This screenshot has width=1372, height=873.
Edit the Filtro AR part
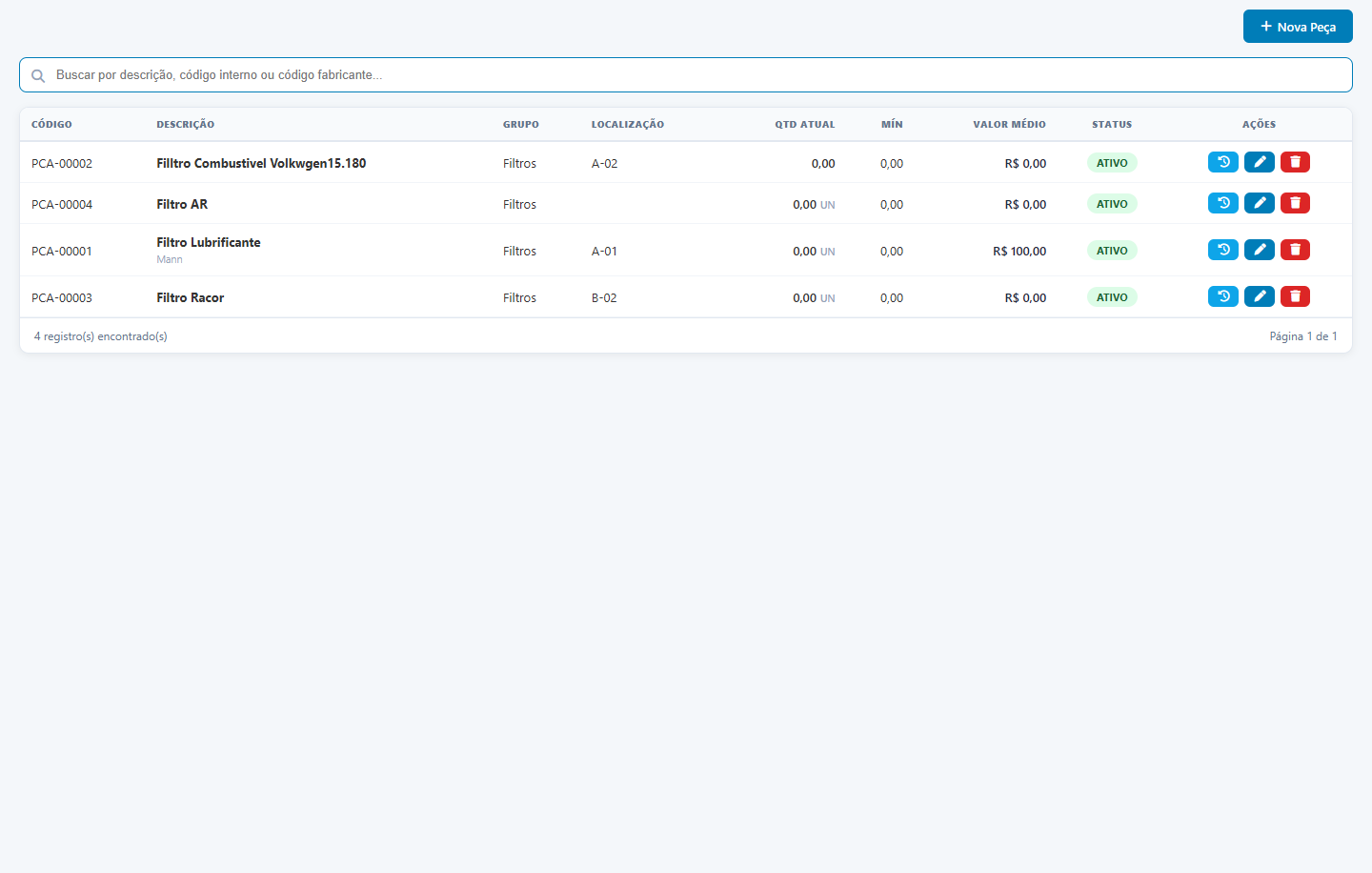(x=1260, y=203)
